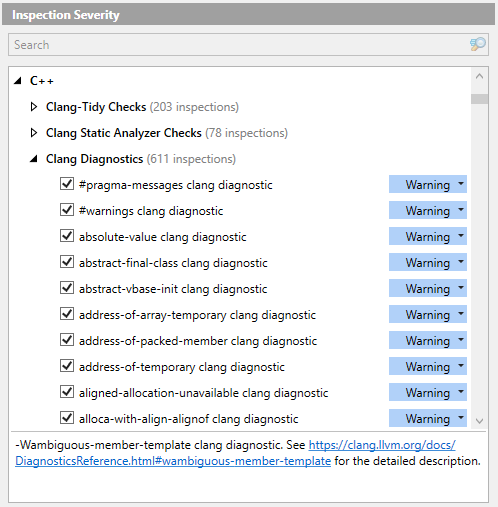Uncheck #pragma-messages clang diagnostic
498x507 pixels.
click(x=67, y=184)
